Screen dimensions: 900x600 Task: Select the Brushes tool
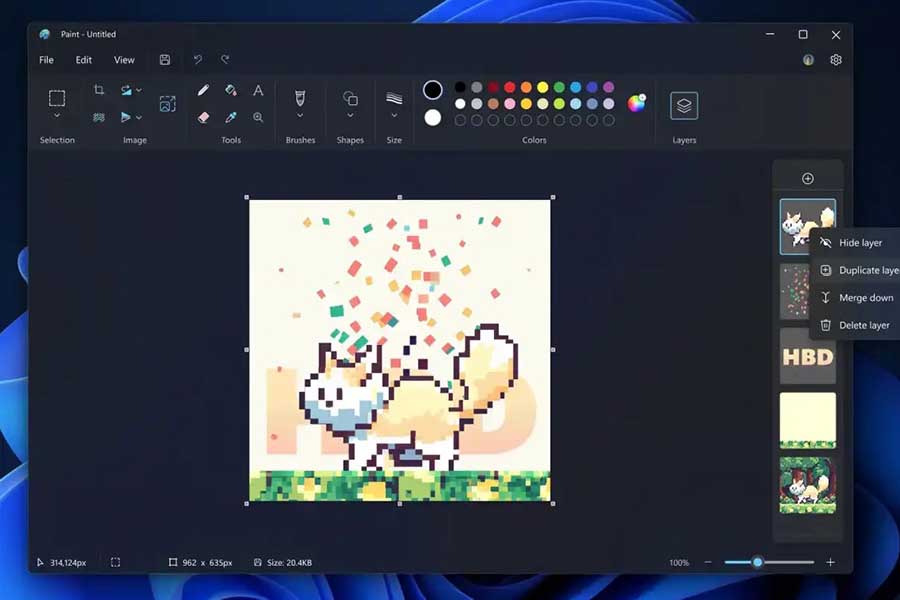(x=300, y=98)
